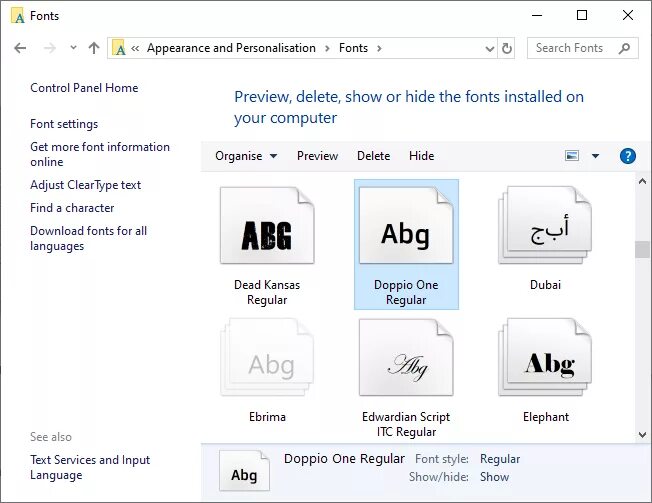
Task: Click Hide in the toolbar
Action: coord(421,156)
